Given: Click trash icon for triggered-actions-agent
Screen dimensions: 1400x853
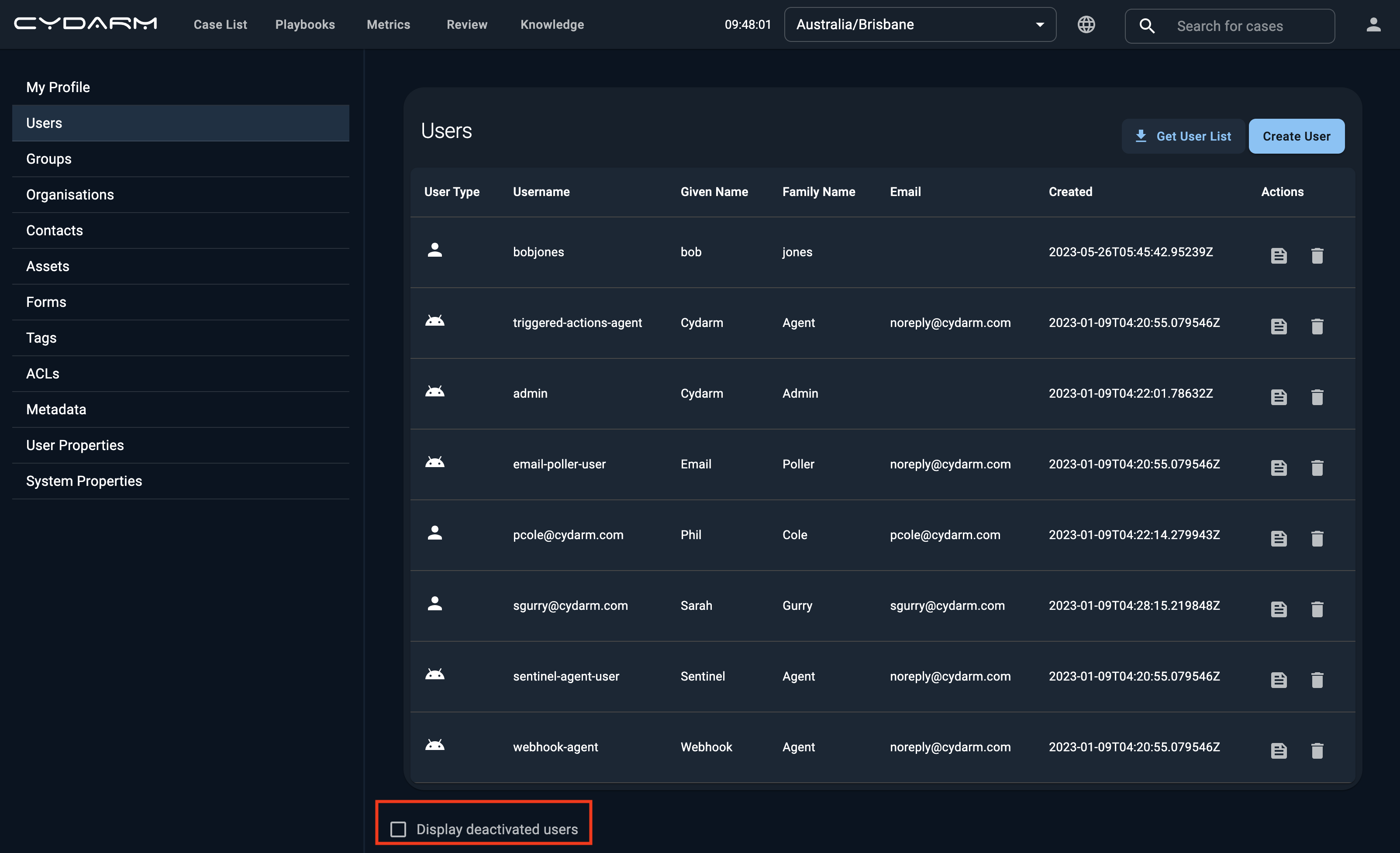Looking at the screenshot, I should click(1317, 327).
